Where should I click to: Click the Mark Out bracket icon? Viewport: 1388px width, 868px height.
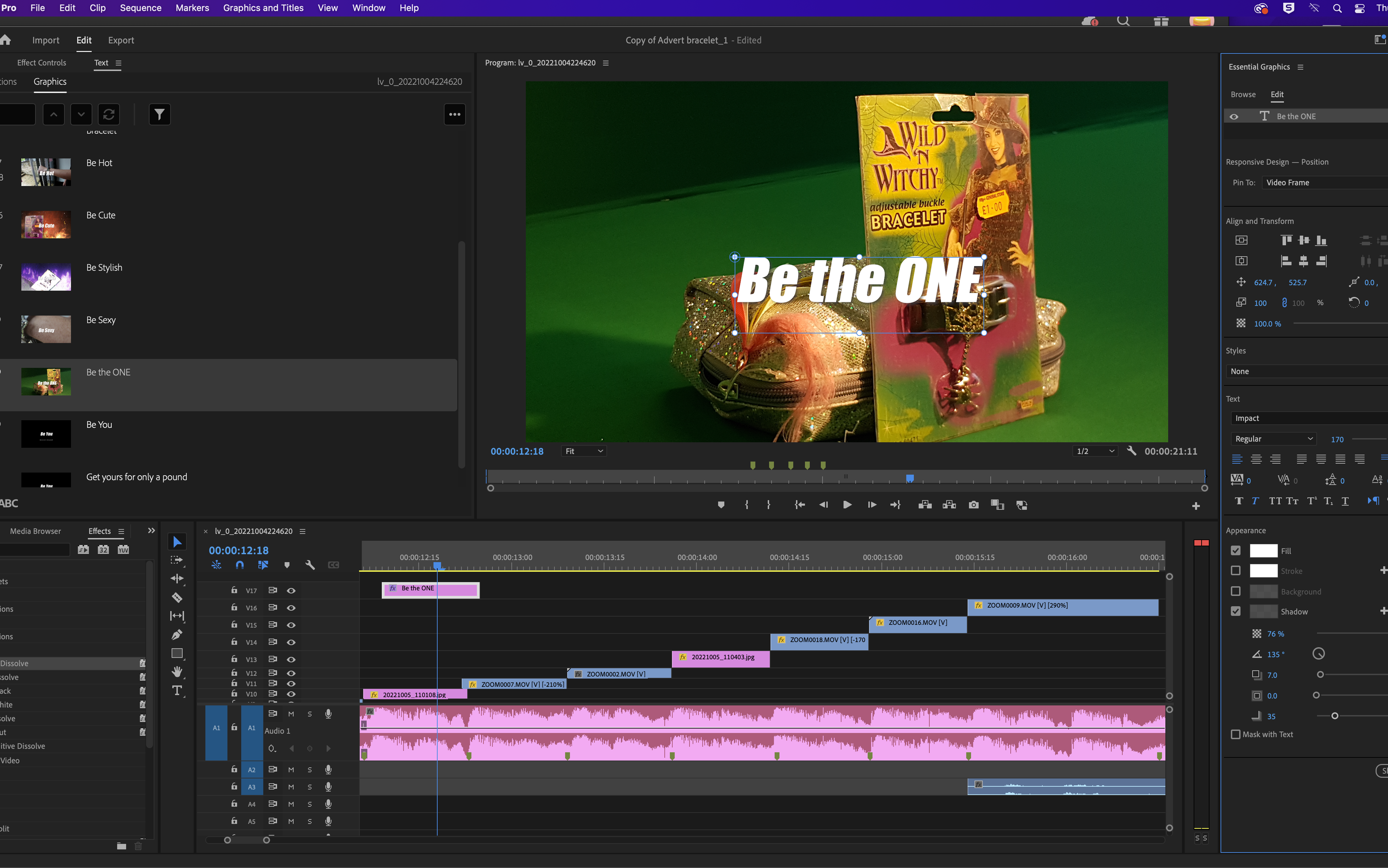[768, 505]
